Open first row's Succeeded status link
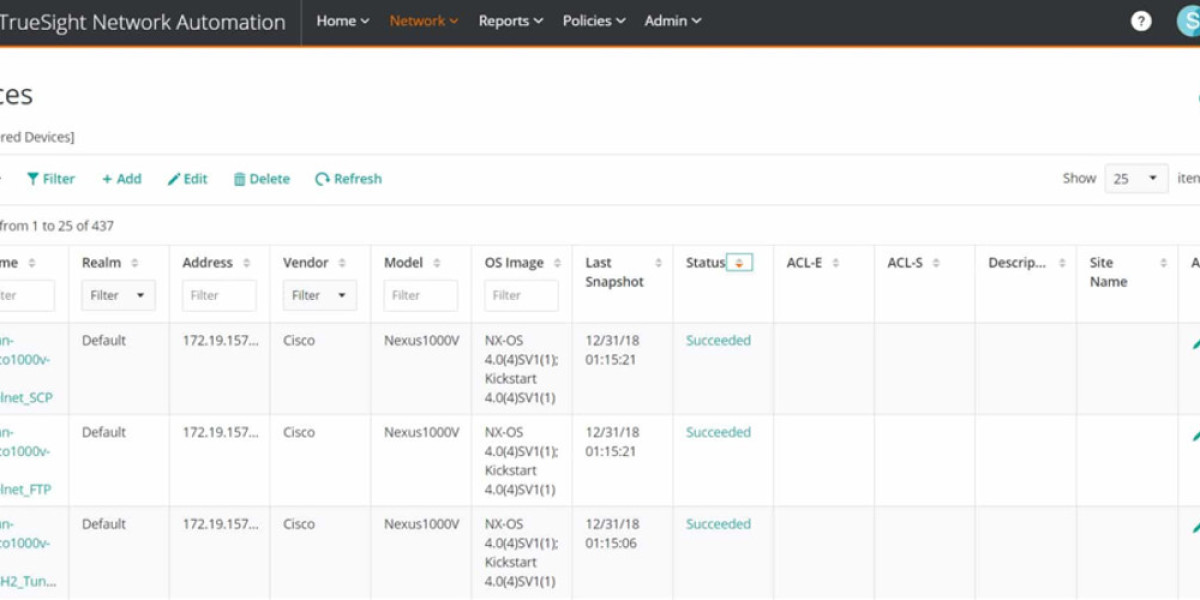1200x600 pixels. point(718,341)
